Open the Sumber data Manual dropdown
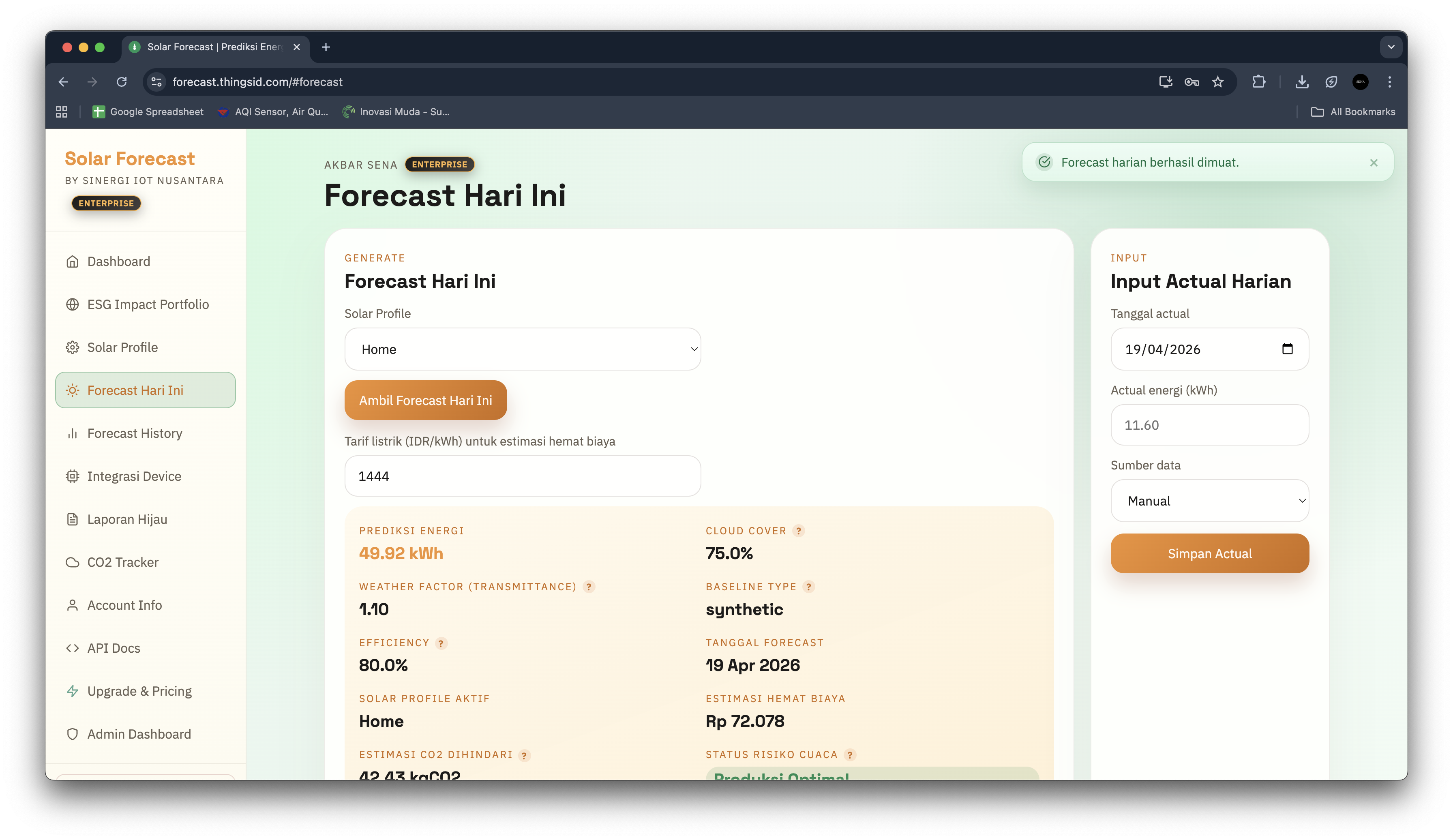The image size is (1453, 840). click(x=1209, y=501)
